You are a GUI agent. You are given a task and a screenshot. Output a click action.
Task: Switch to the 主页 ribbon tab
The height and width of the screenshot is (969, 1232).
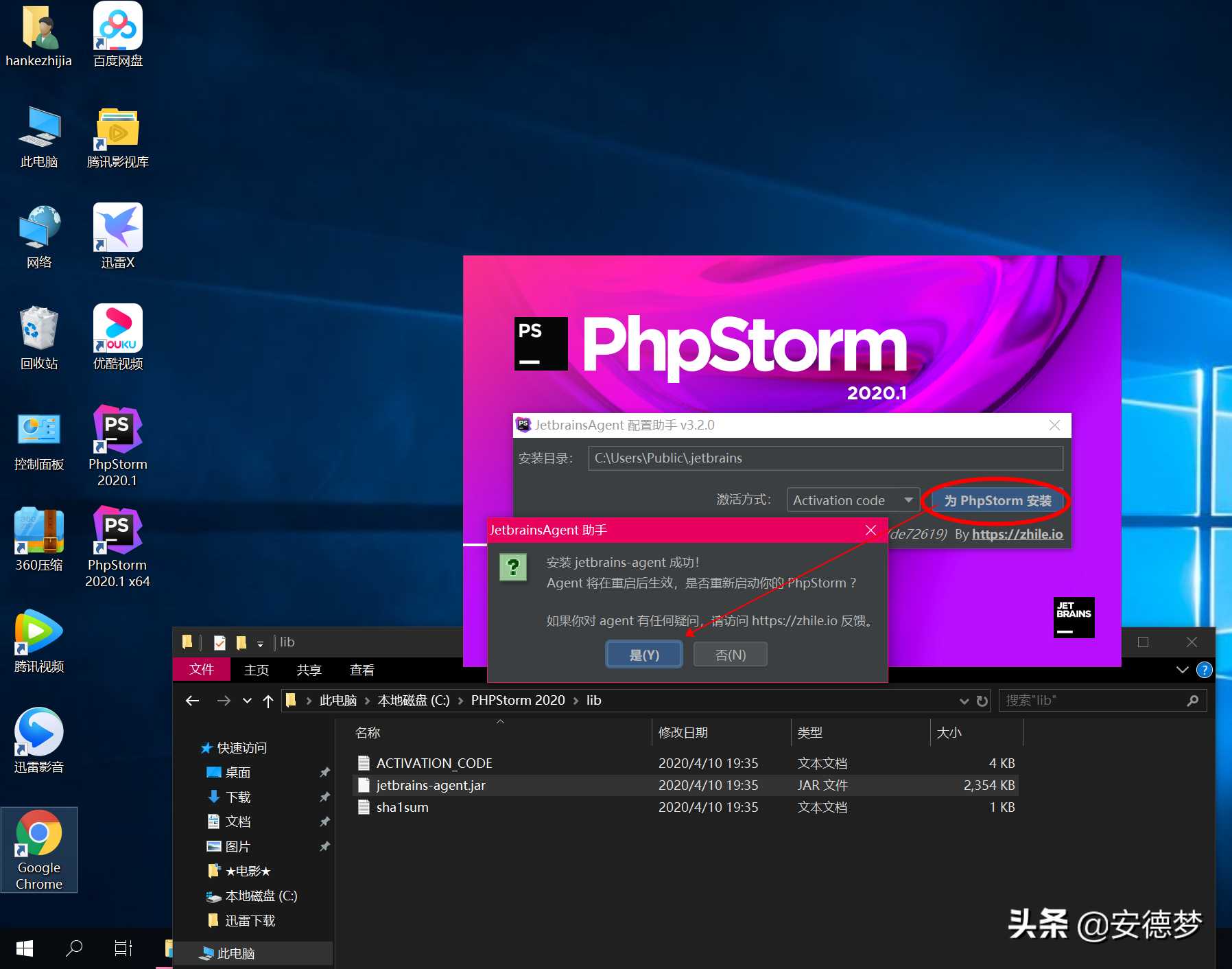[x=257, y=670]
